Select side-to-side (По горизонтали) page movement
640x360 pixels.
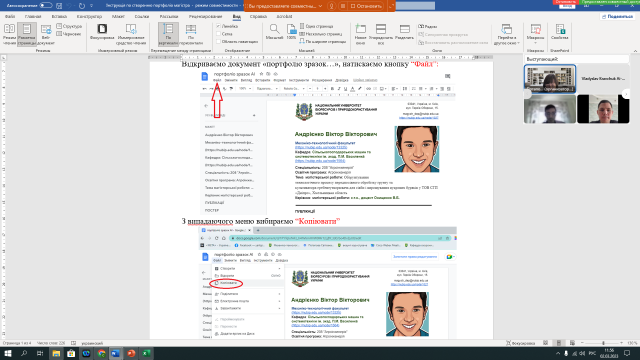(191, 34)
